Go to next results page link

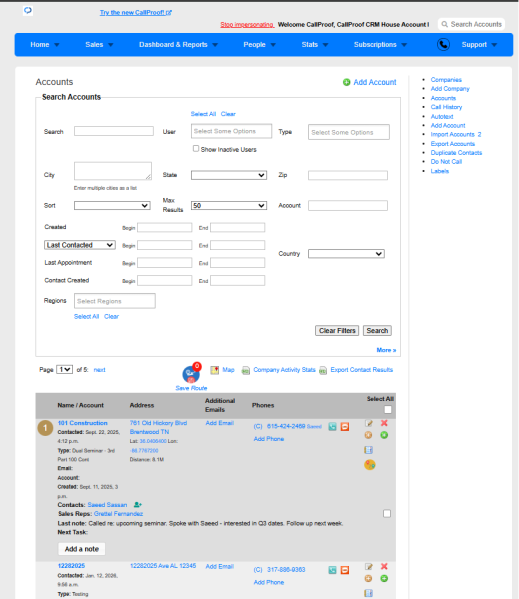click(99, 370)
